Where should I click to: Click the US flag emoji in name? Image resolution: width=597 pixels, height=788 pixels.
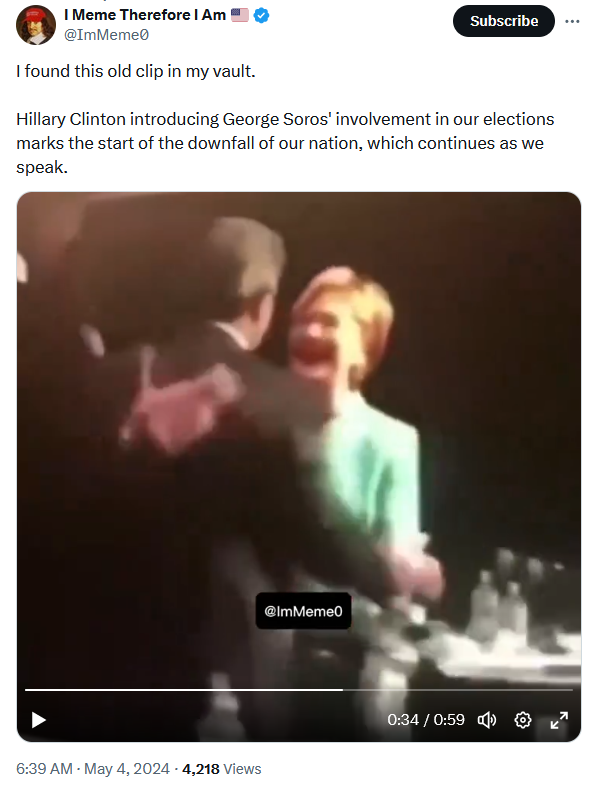point(240,16)
